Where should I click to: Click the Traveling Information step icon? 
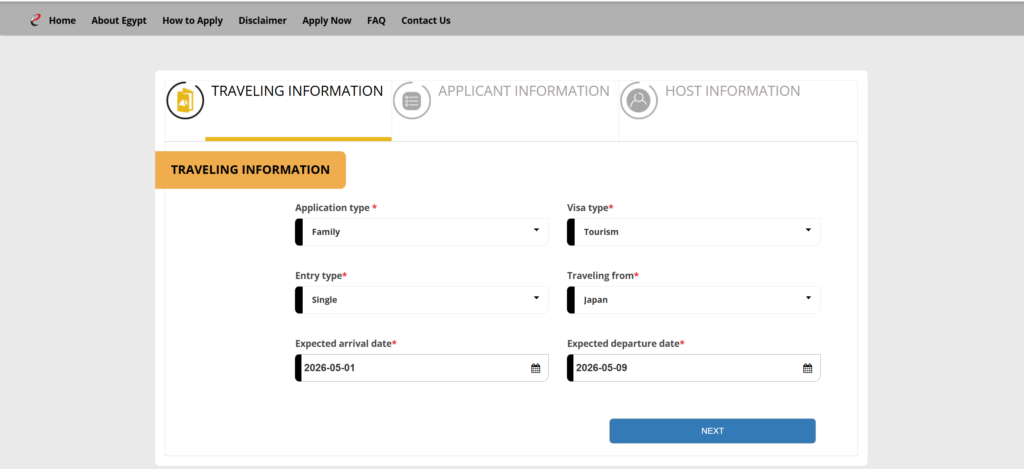(x=185, y=100)
